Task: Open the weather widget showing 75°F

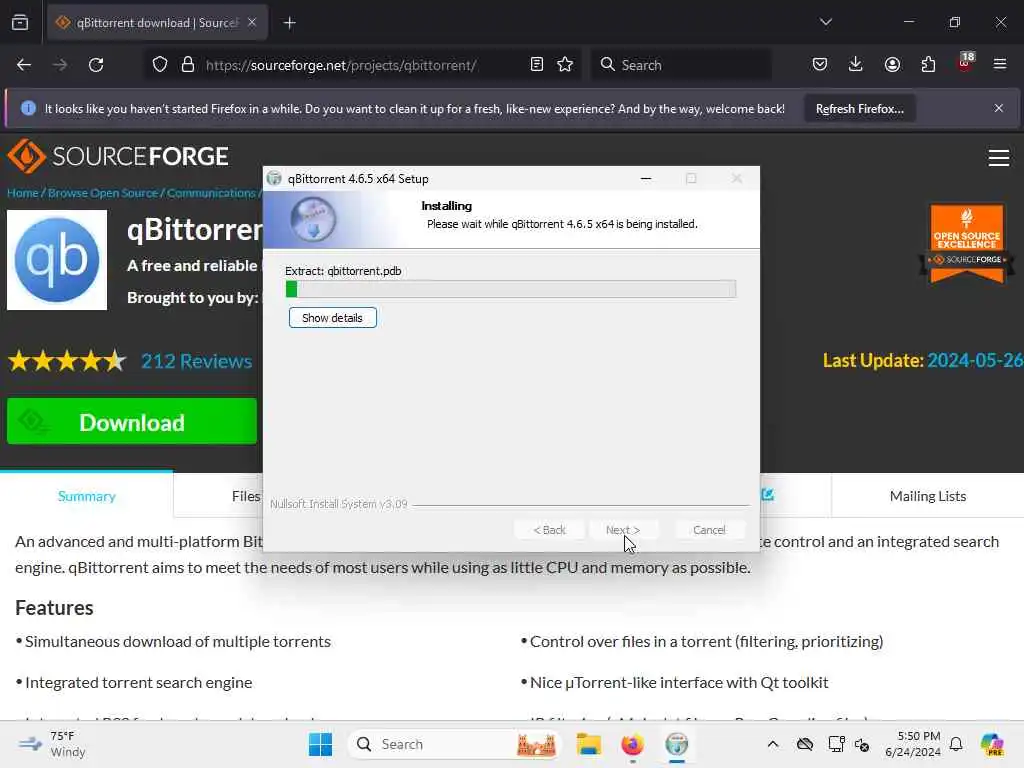Action: click(x=52, y=744)
